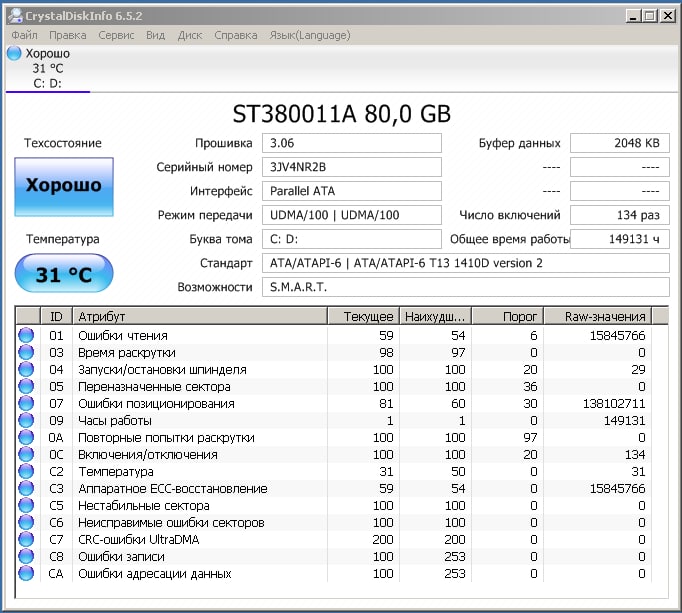Viewport: 682px width, 613px height.
Task: Click status orb for Повторные попытки раскрутки row
Action: click(26, 437)
